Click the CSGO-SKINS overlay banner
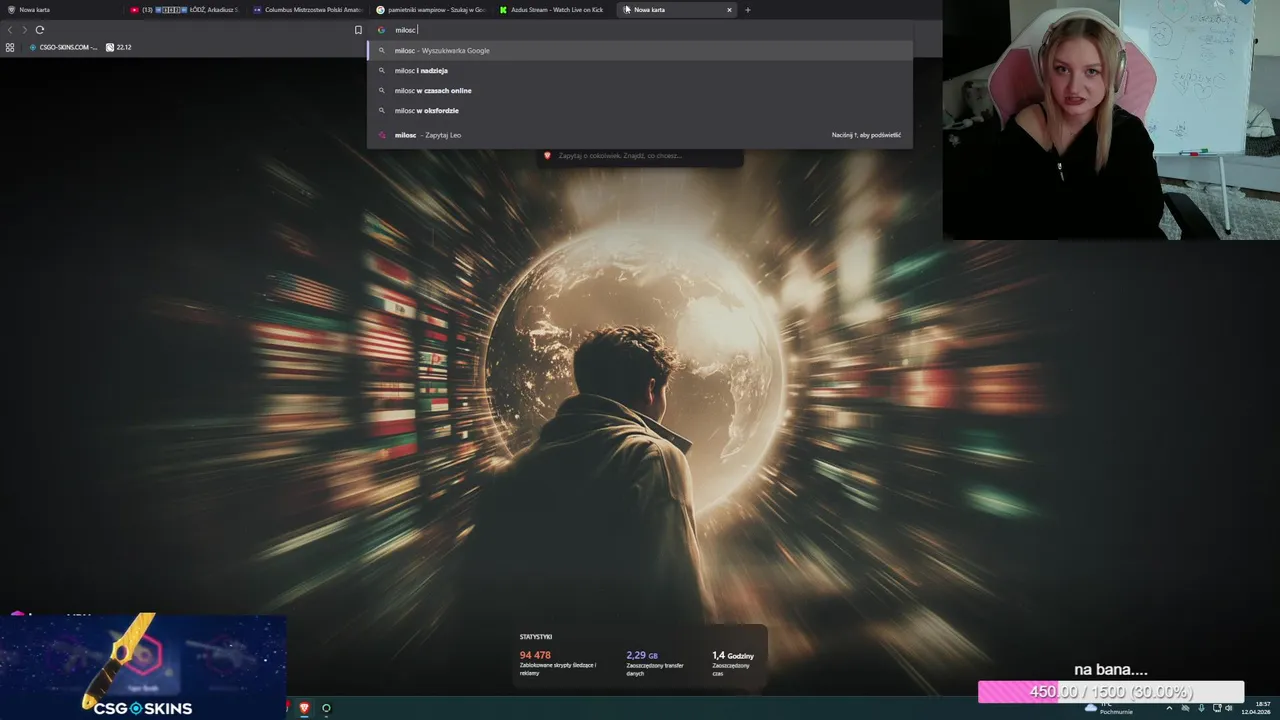Viewport: 1280px width, 720px height. coord(143,666)
